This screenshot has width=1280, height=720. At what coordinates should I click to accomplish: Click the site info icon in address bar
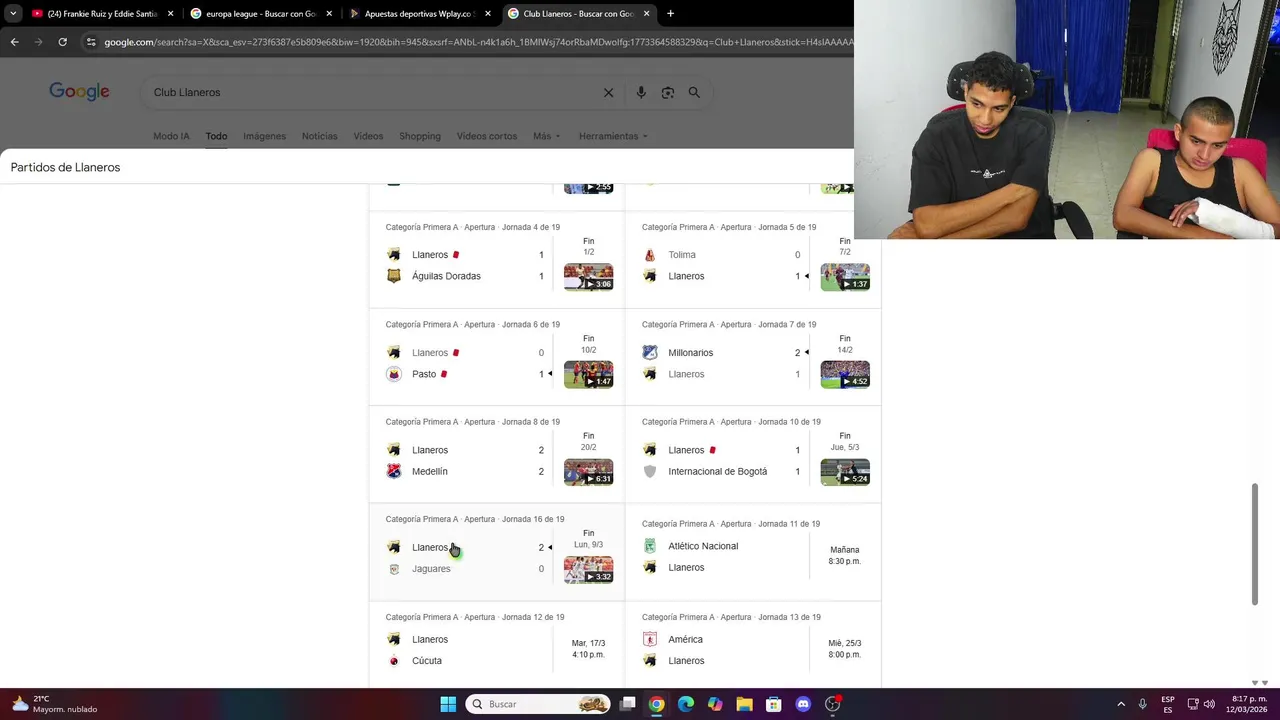click(x=91, y=42)
